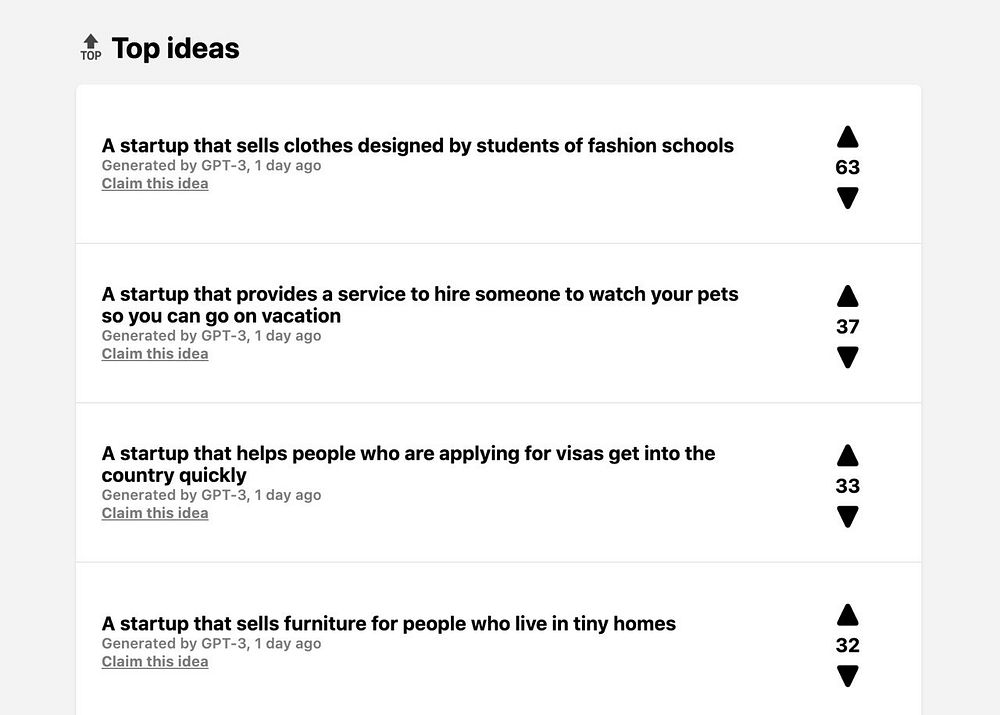Upvote the tiny homes furniture idea
Screen dimensions: 1000x715
coord(847,615)
